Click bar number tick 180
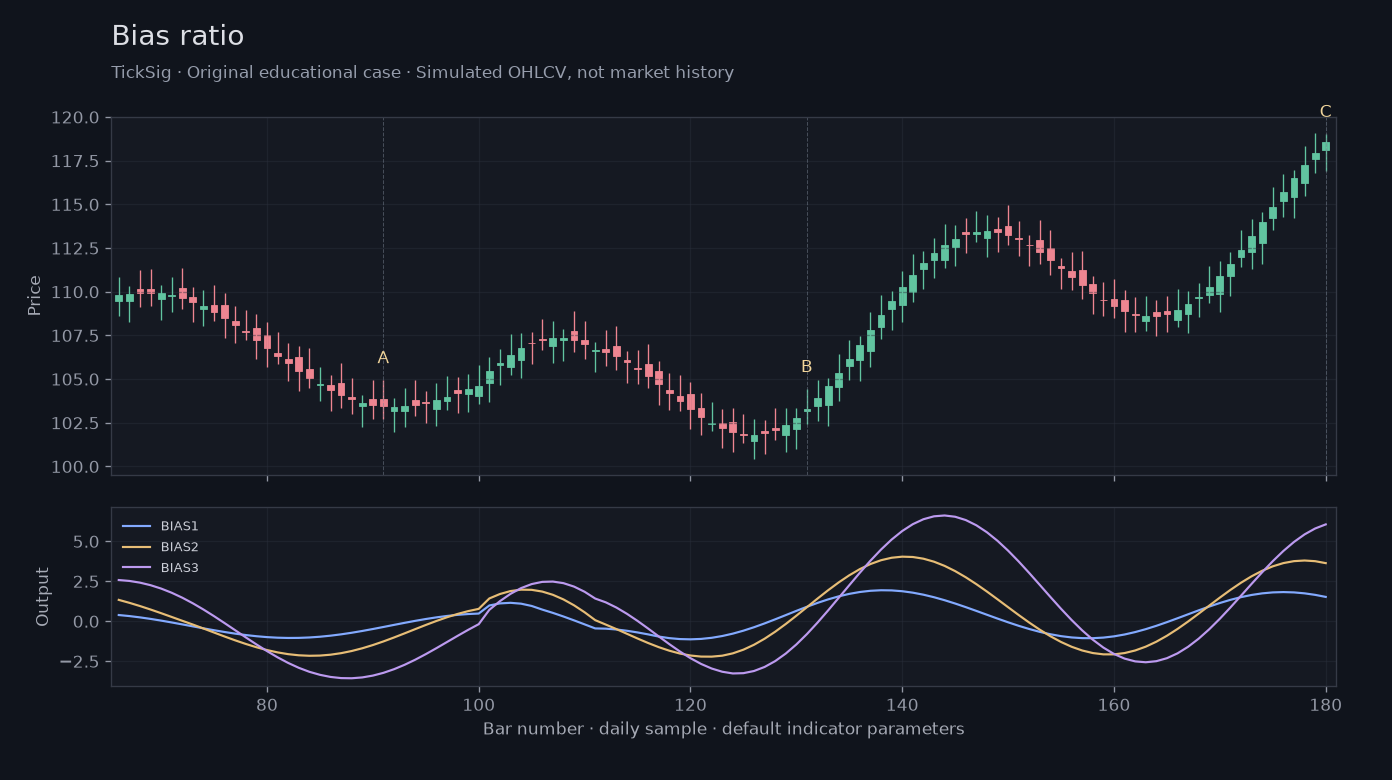Viewport: 1392px width, 780px height. coord(1326,703)
